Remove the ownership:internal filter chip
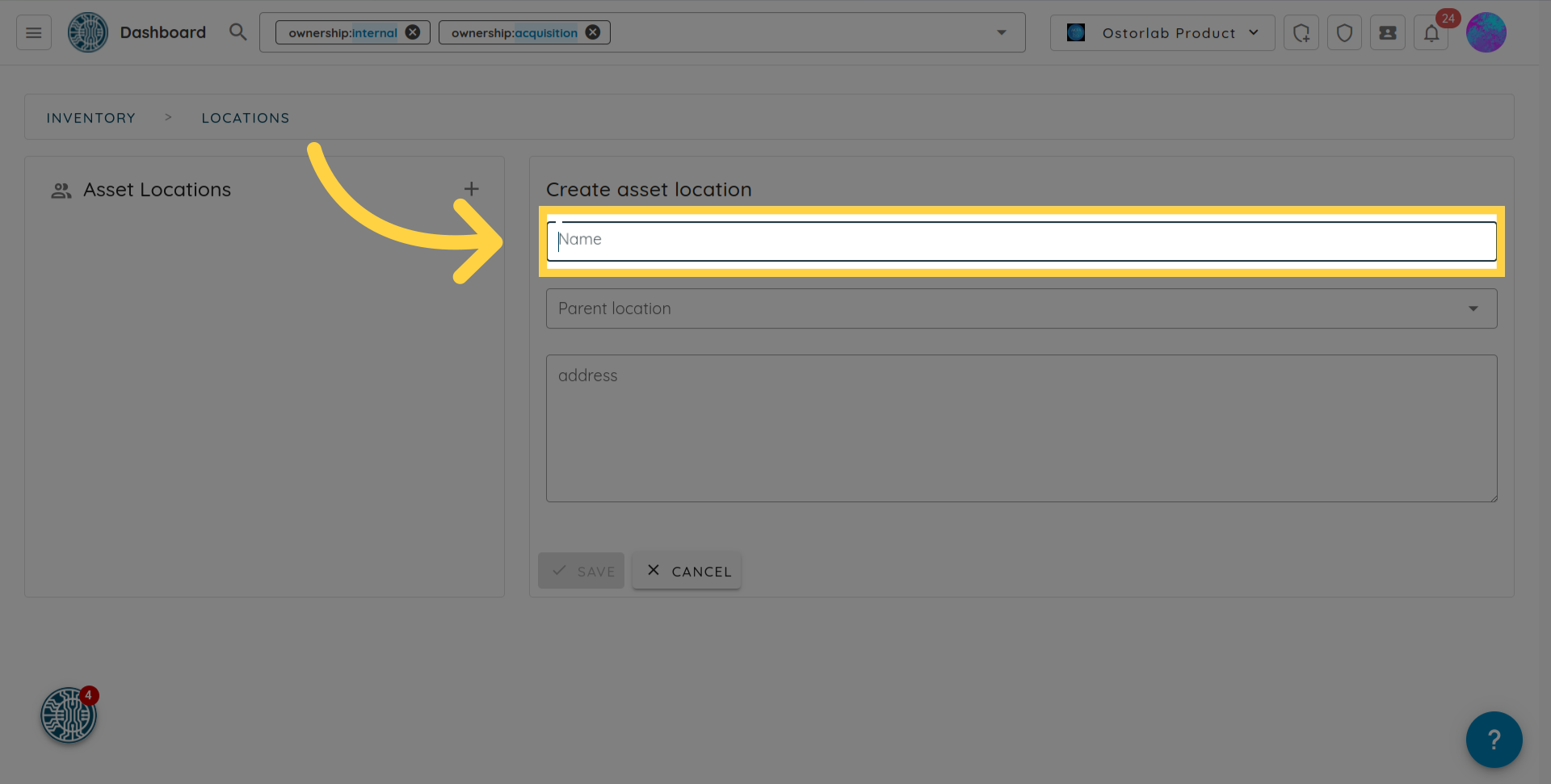Image resolution: width=1551 pixels, height=784 pixels. coord(413,32)
